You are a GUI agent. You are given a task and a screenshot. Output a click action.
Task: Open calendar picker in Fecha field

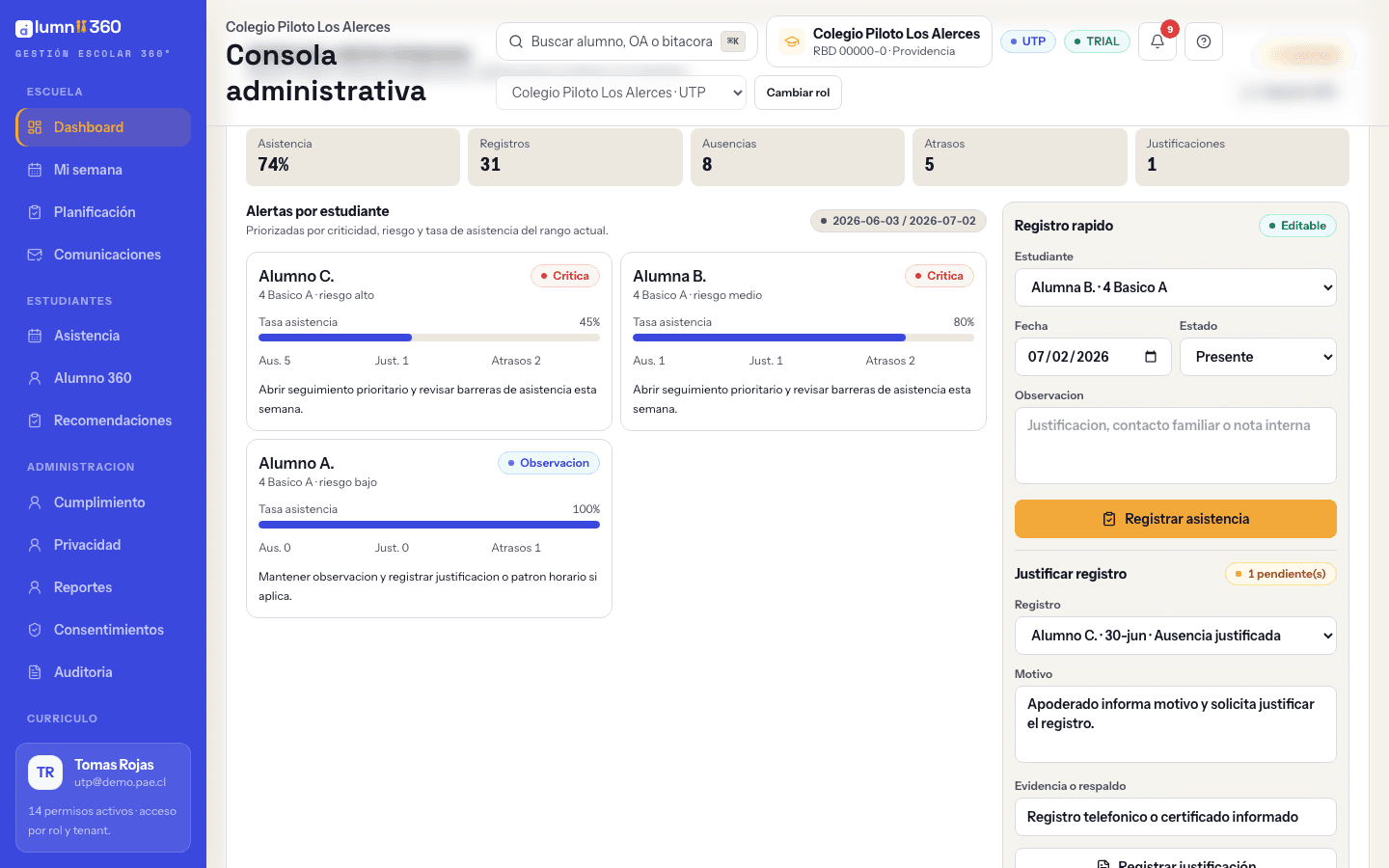(1151, 357)
